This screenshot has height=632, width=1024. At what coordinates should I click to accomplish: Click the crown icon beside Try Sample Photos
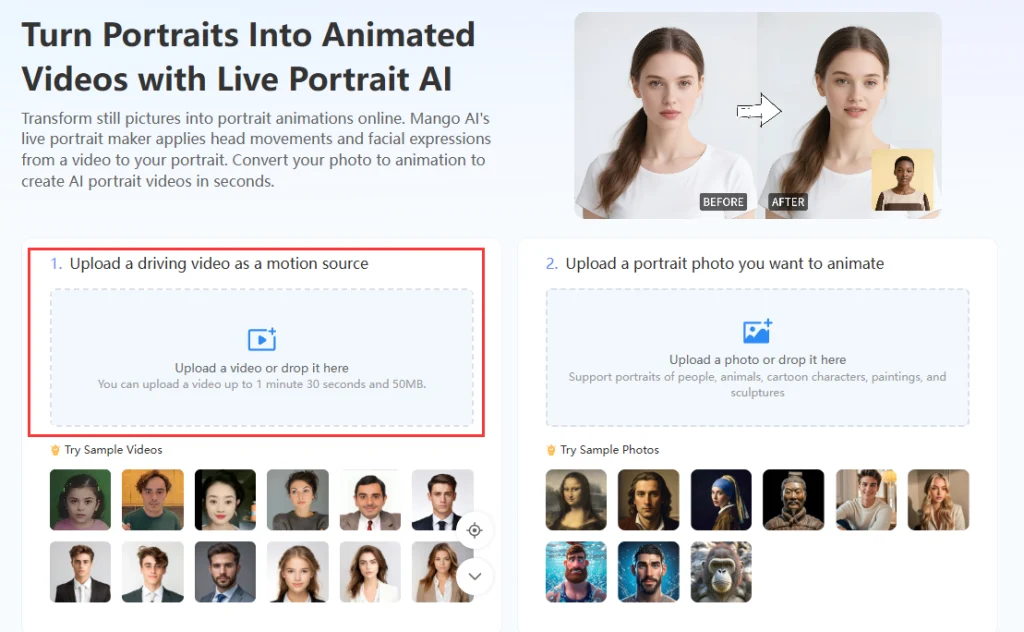[551, 450]
